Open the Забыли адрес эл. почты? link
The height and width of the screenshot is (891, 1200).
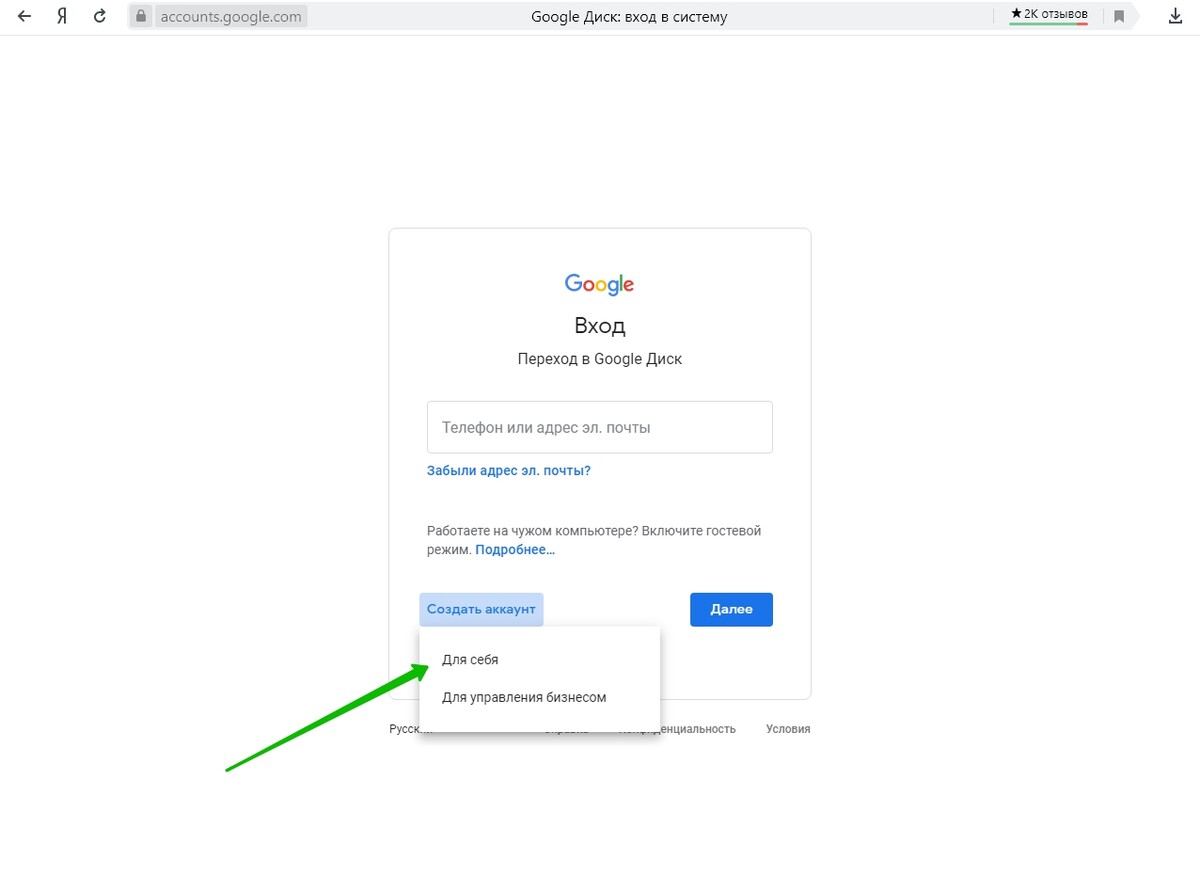tap(509, 470)
